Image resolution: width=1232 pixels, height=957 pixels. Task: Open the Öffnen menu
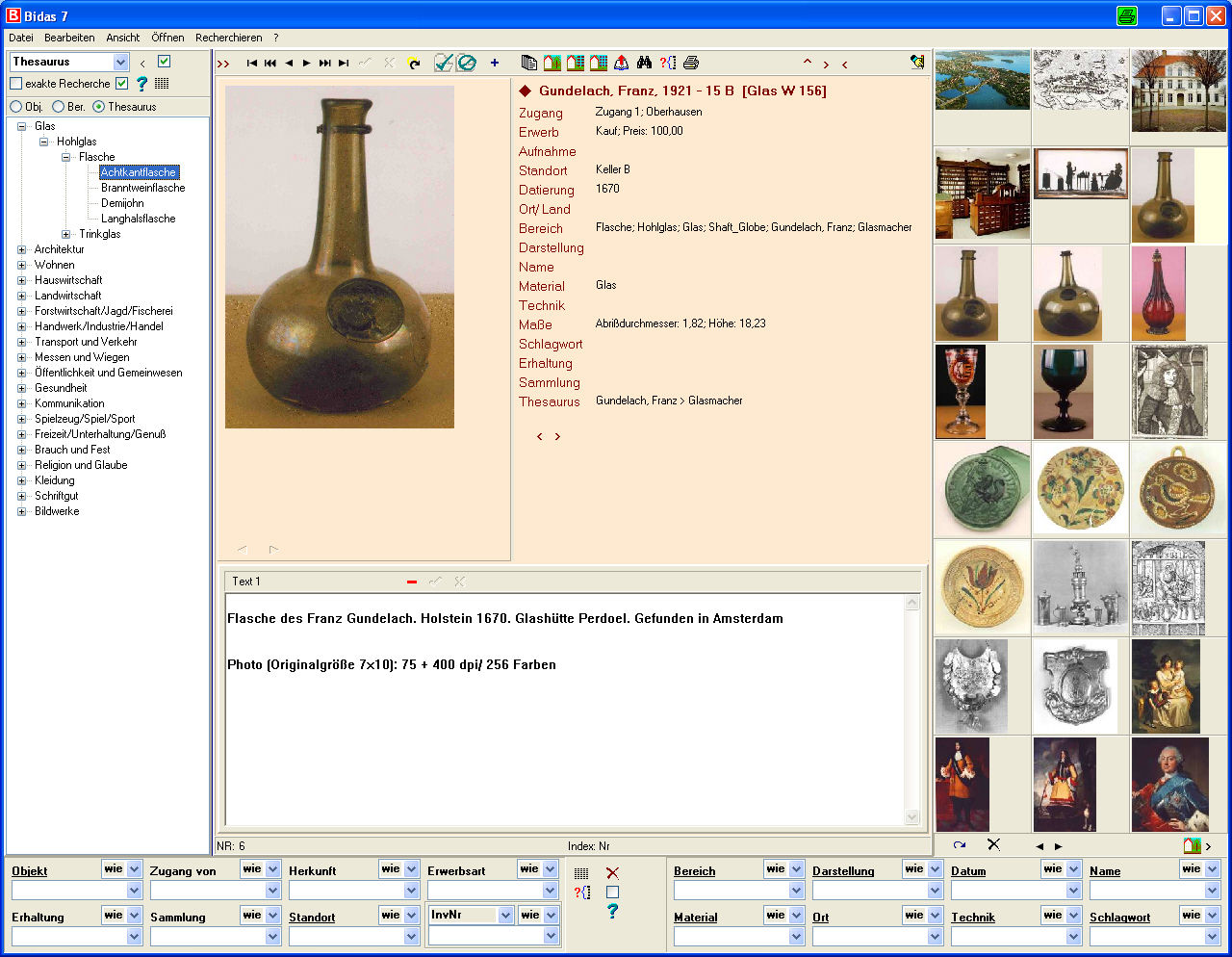pyautogui.click(x=167, y=38)
